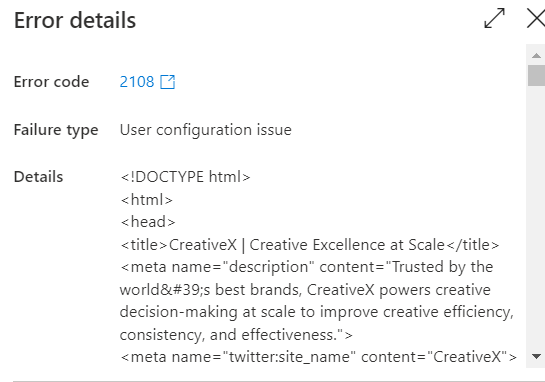Click the 'consistency, and effectiveness' line

pyautogui.click(x=236, y=335)
